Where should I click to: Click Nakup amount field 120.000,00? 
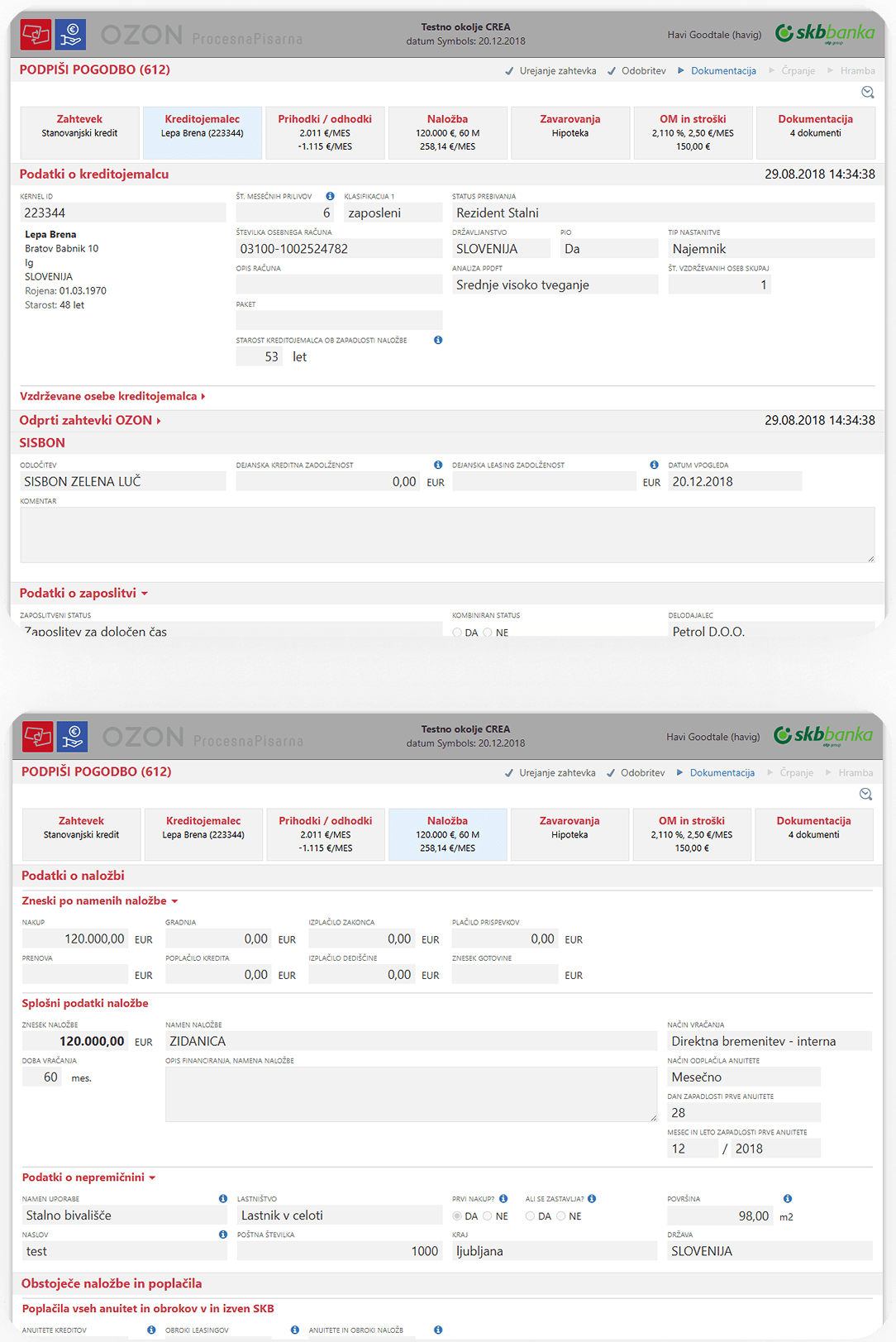(75, 938)
